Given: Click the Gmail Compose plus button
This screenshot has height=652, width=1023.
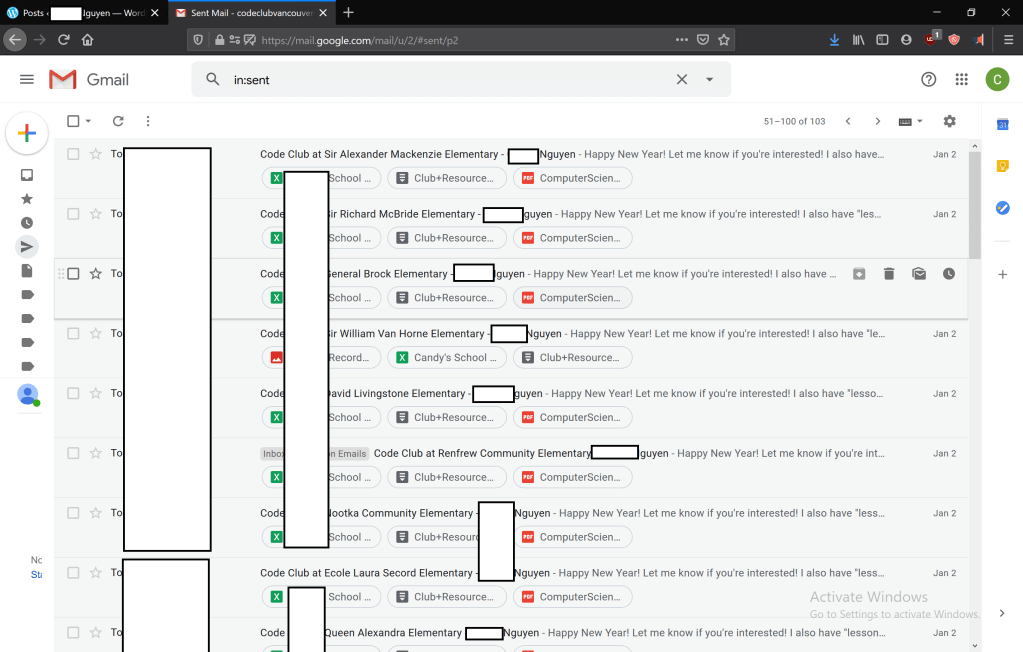Looking at the screenshot, I should [x=27, y=134].
